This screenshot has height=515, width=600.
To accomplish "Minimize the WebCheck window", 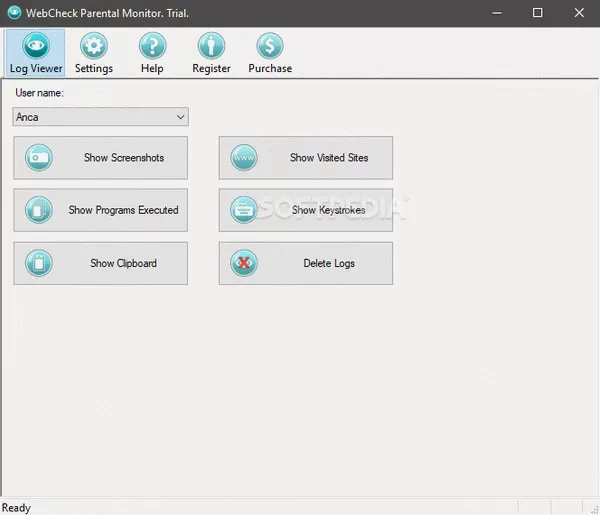I will (497, 13).
